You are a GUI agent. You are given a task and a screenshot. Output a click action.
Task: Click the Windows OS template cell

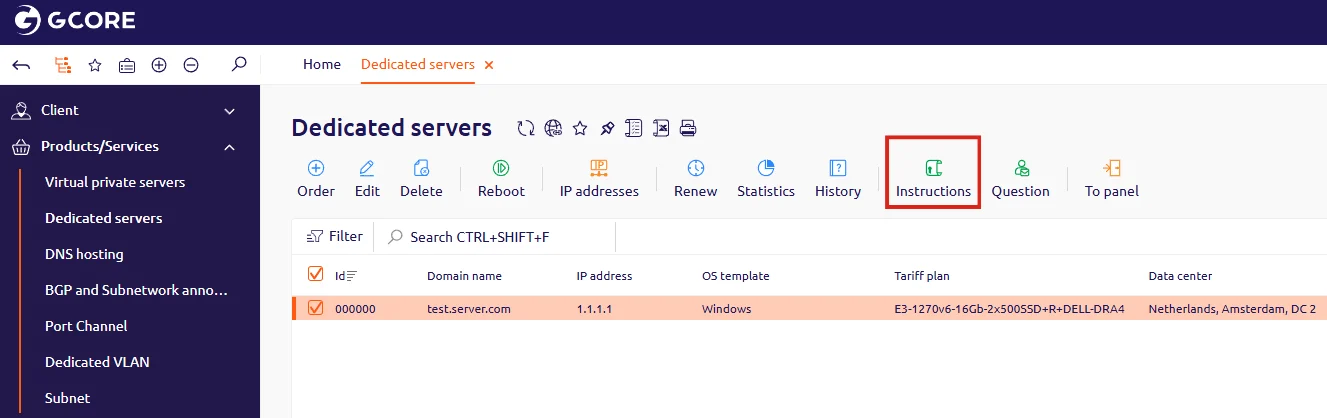coord(727,309)
